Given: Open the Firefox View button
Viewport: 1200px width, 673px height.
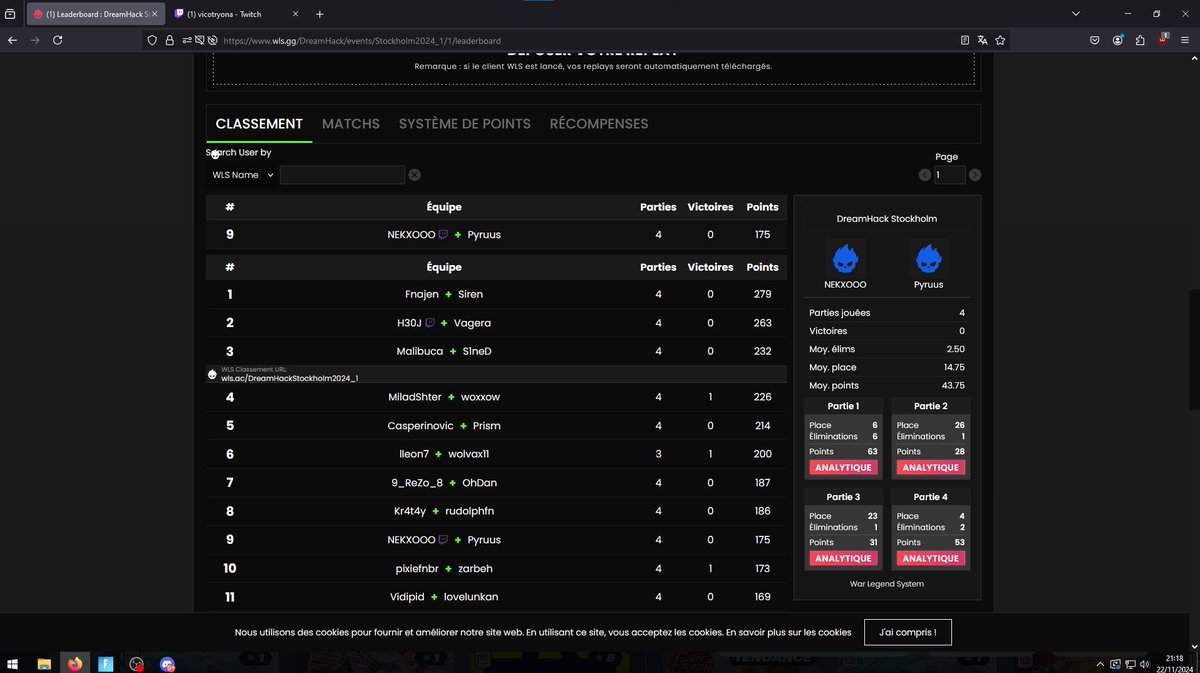Looking at the screenshot, I should [x=10, y=14].
